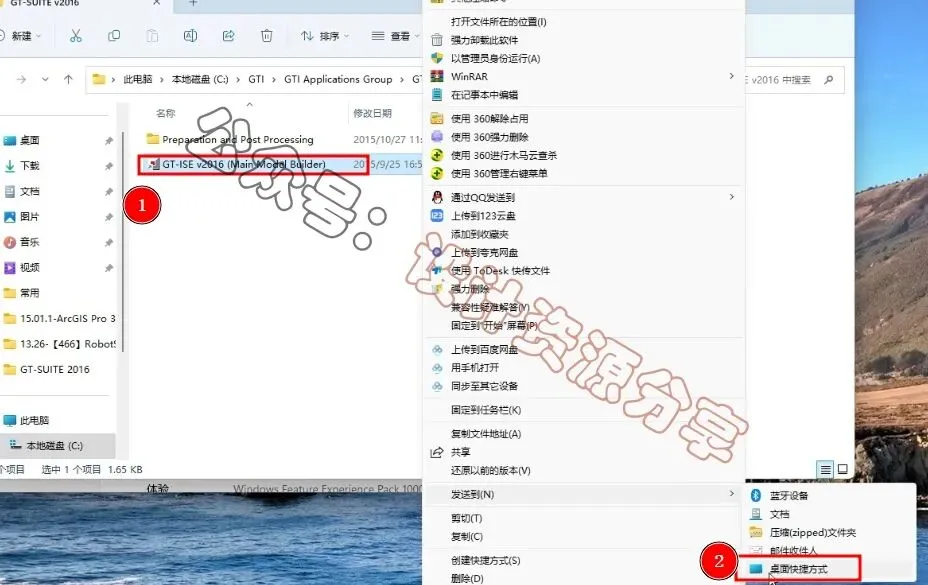Click GTI Applications Group breadcrumb
This screenshot has width=928, height=585.
coord(338,79)
